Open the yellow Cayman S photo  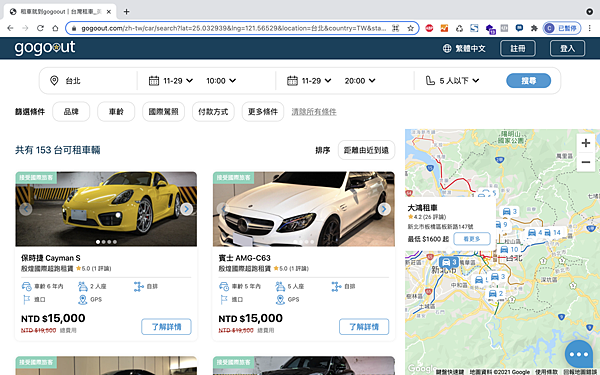pyautogui.click(x=106, y=209)
